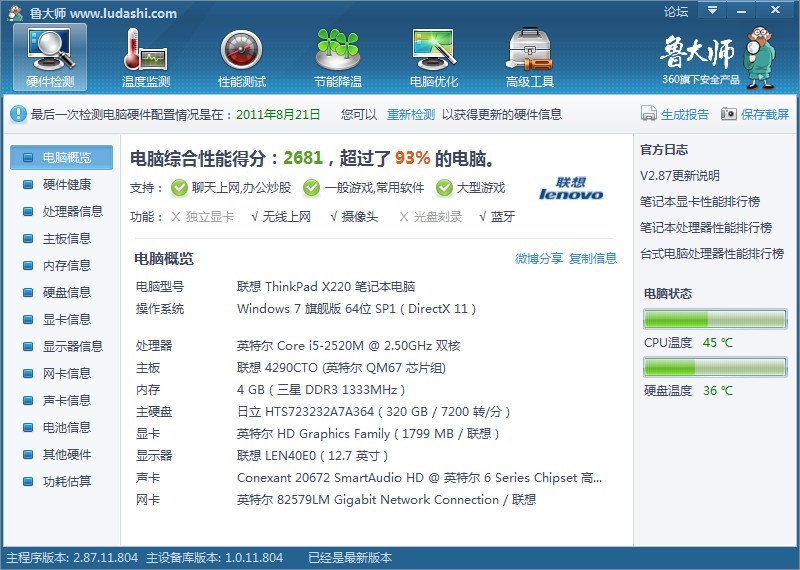This screenshot has height=570, width=800.
Task: Click the Lenovo 联想 brand logo
Action: click(x=571, y=188)
